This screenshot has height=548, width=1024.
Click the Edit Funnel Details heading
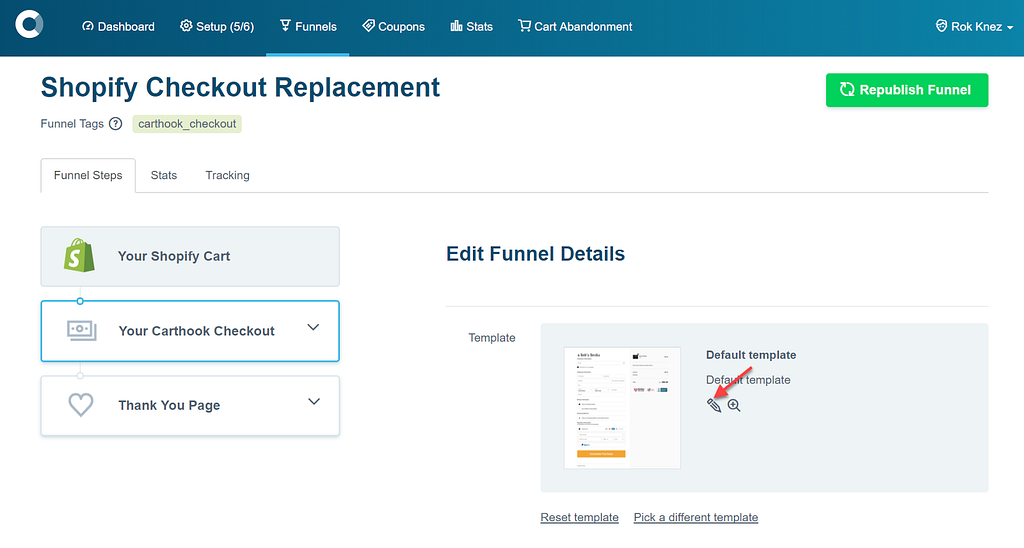[536, 254]
